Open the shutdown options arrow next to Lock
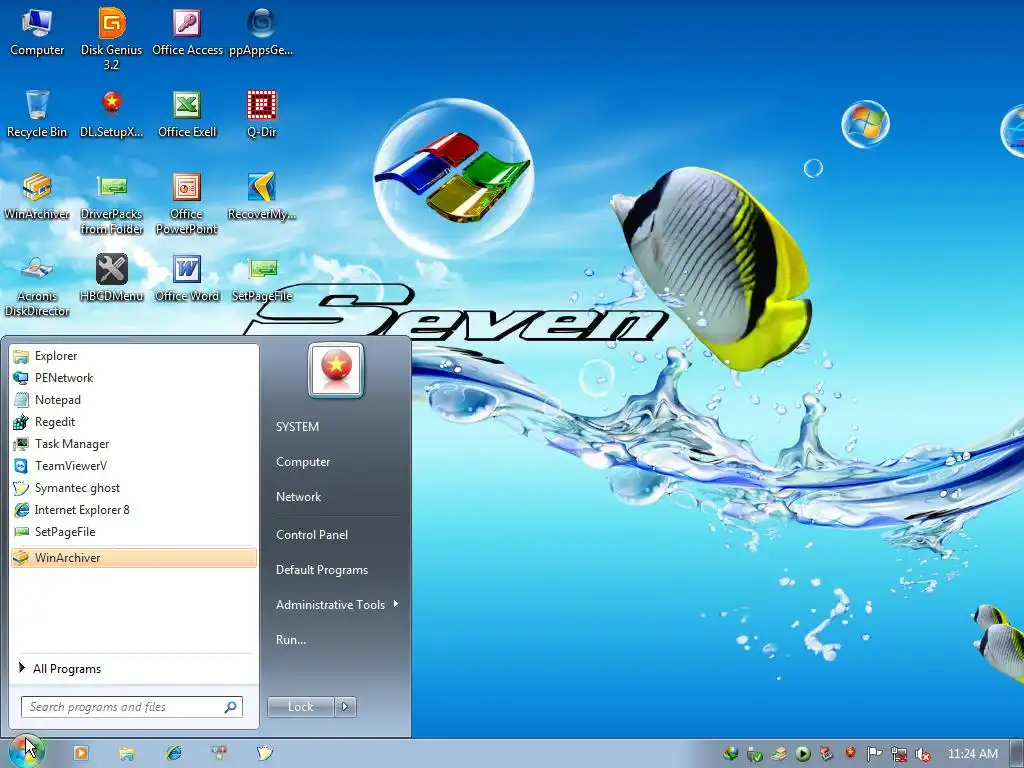The width and height of the screenshot is (1024, 768). [x=345, y=707]
